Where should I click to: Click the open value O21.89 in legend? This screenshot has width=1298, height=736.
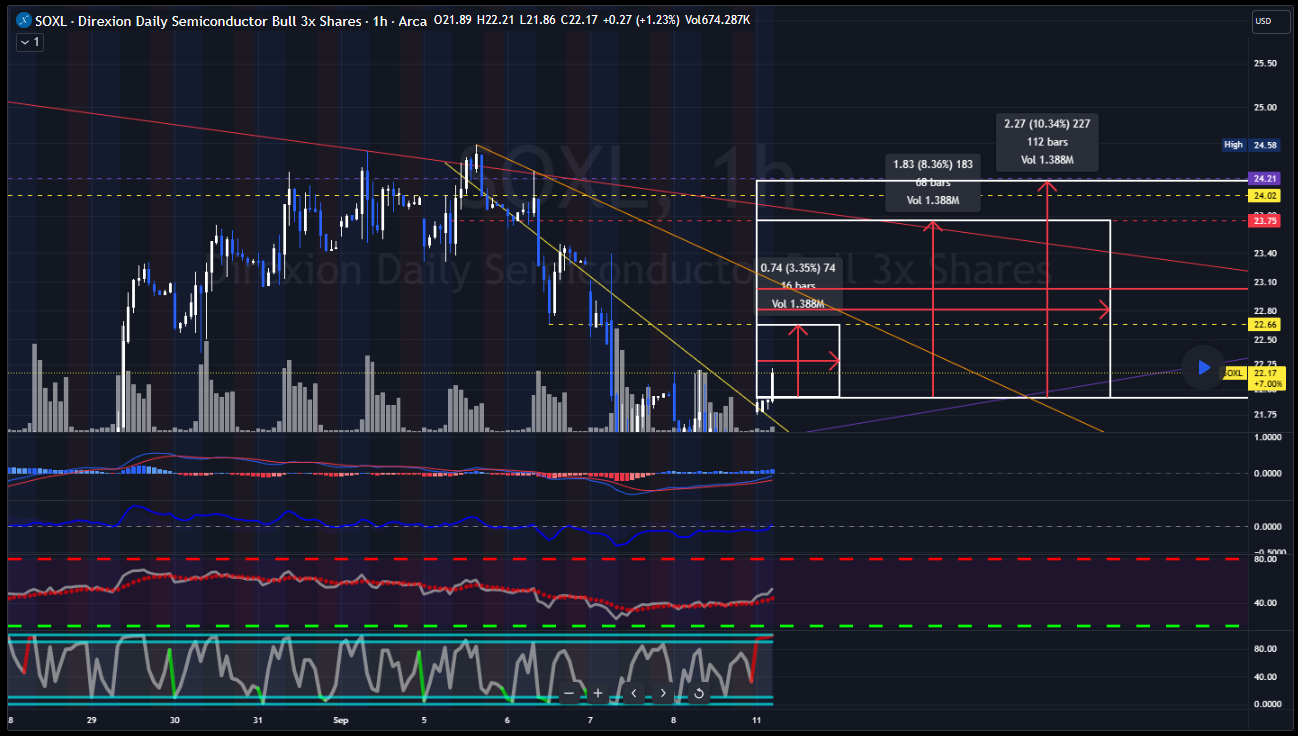click(454, 21)
